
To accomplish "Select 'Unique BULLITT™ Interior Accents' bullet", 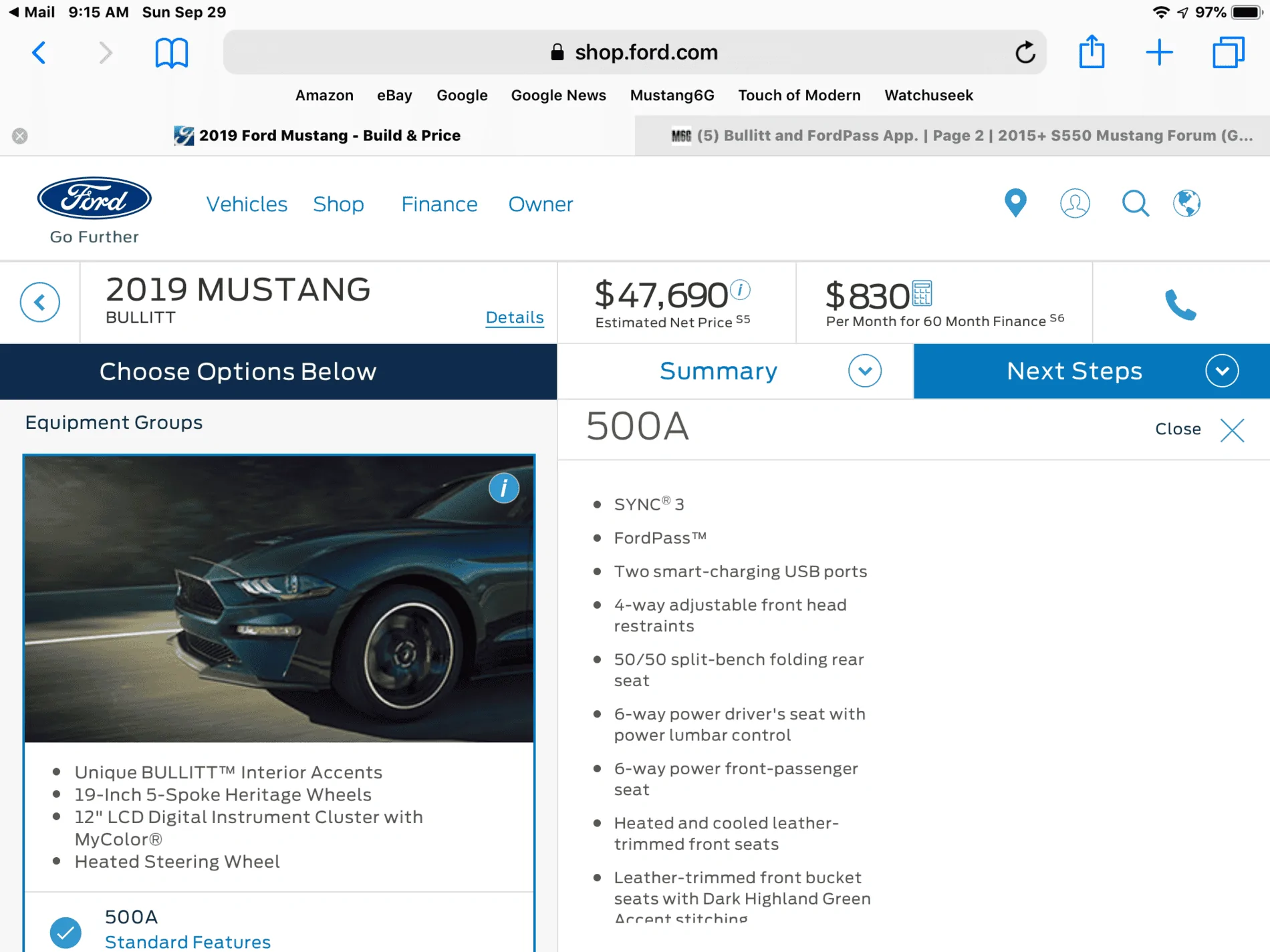I will click(229, 772).
